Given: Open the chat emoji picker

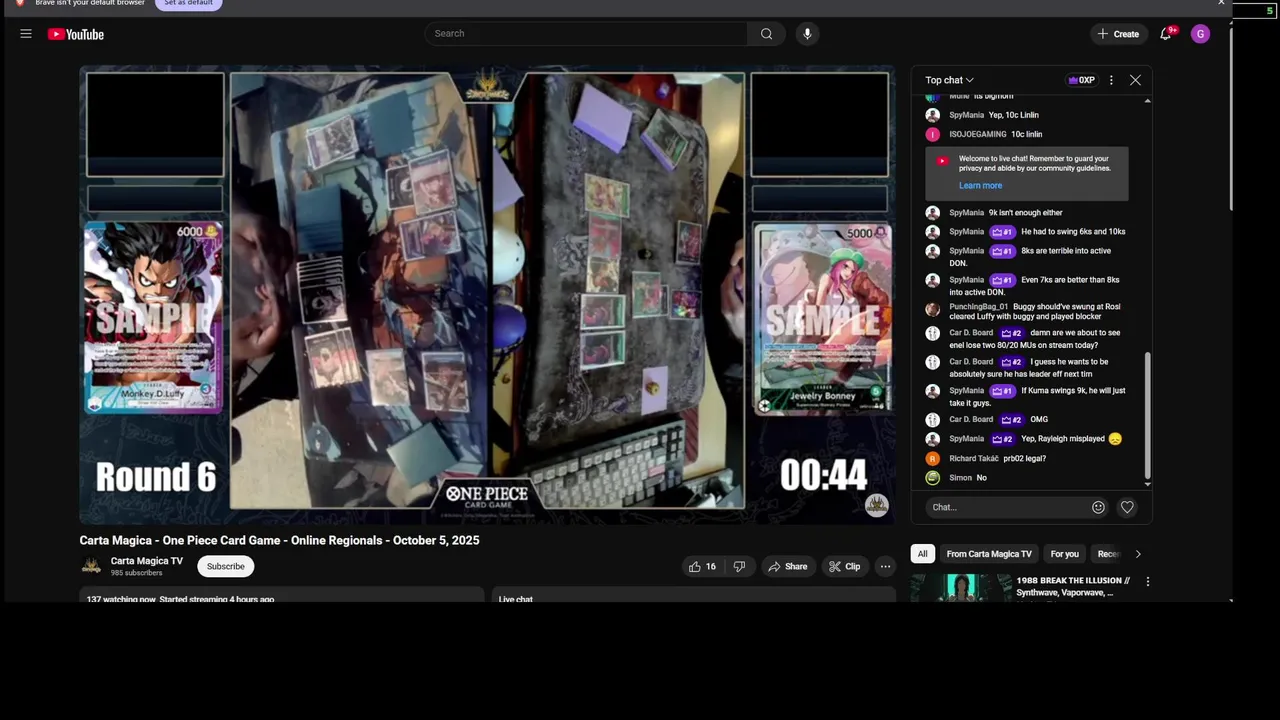Looking at the screenshot, I should click(x=1098, y=507).
